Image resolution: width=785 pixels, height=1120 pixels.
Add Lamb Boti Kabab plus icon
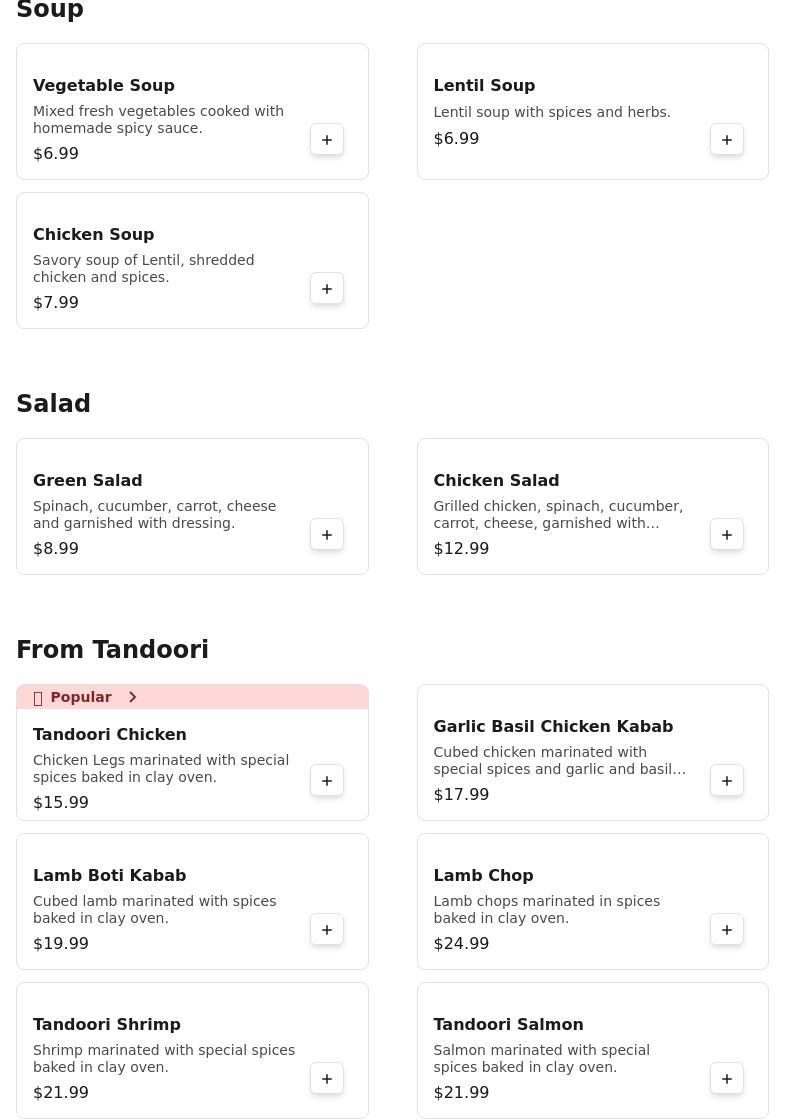[x=326, y=929]
